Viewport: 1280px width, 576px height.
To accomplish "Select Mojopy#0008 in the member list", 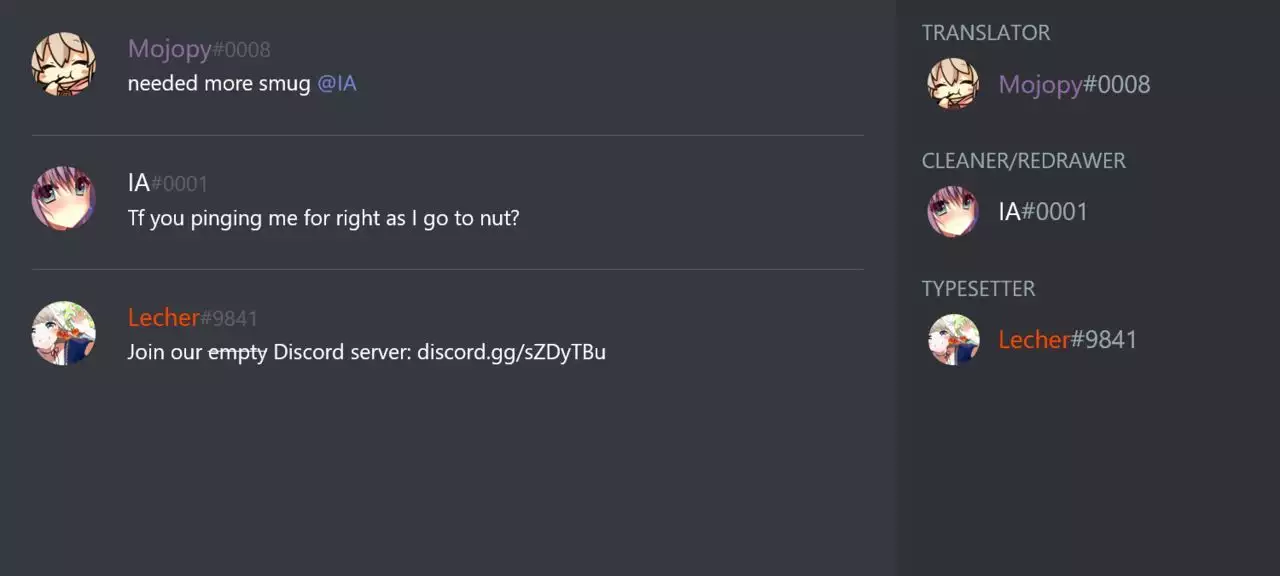I will pyautogui.click(x=1074, y=85).
